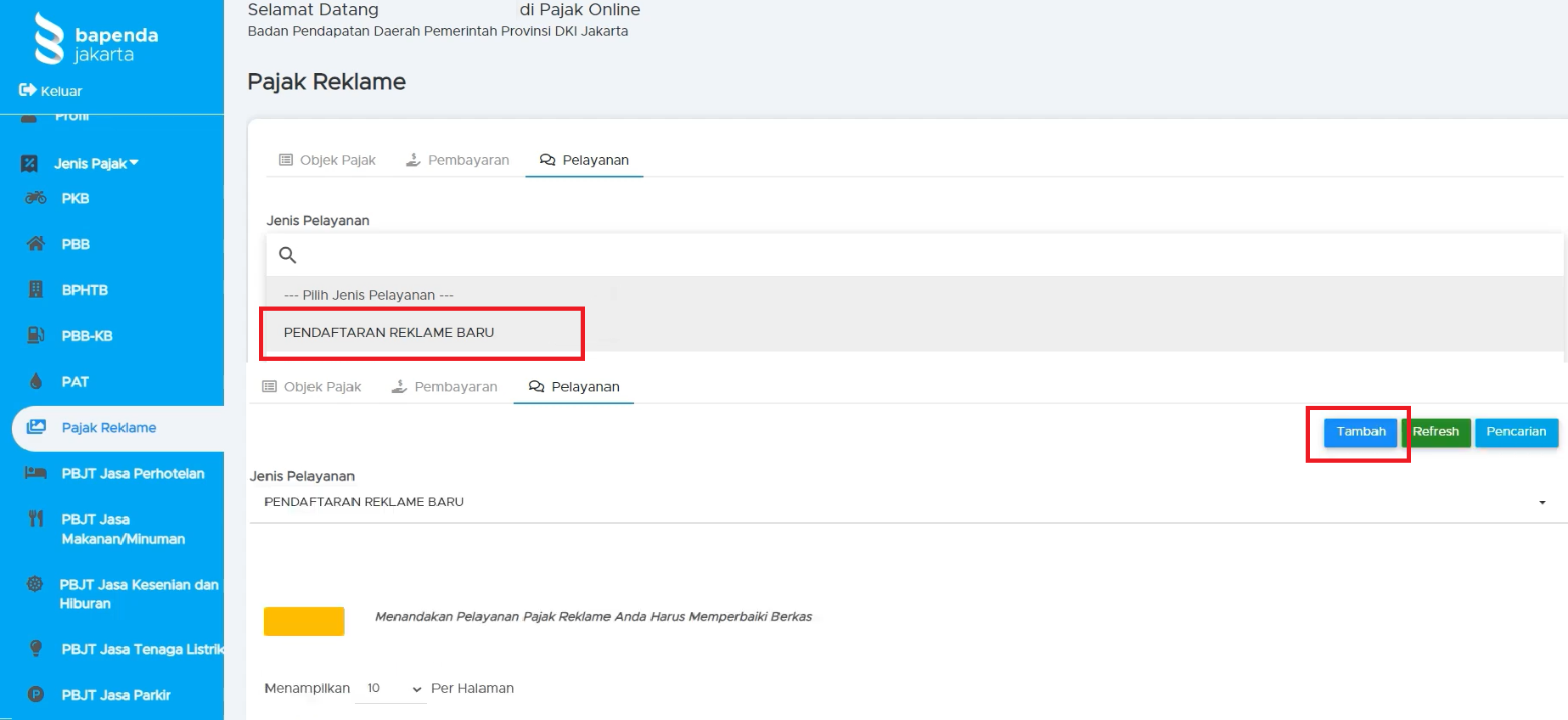Click the PBB house icon

pos(36,244)
